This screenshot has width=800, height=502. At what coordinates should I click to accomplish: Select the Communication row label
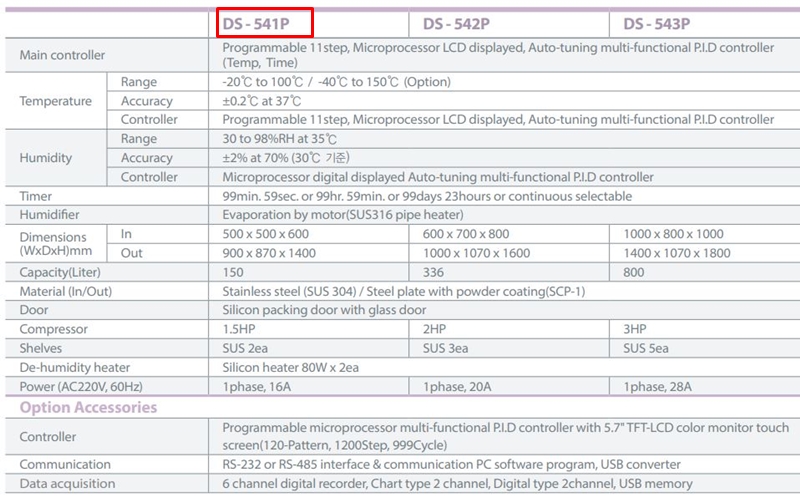point(65,465)
